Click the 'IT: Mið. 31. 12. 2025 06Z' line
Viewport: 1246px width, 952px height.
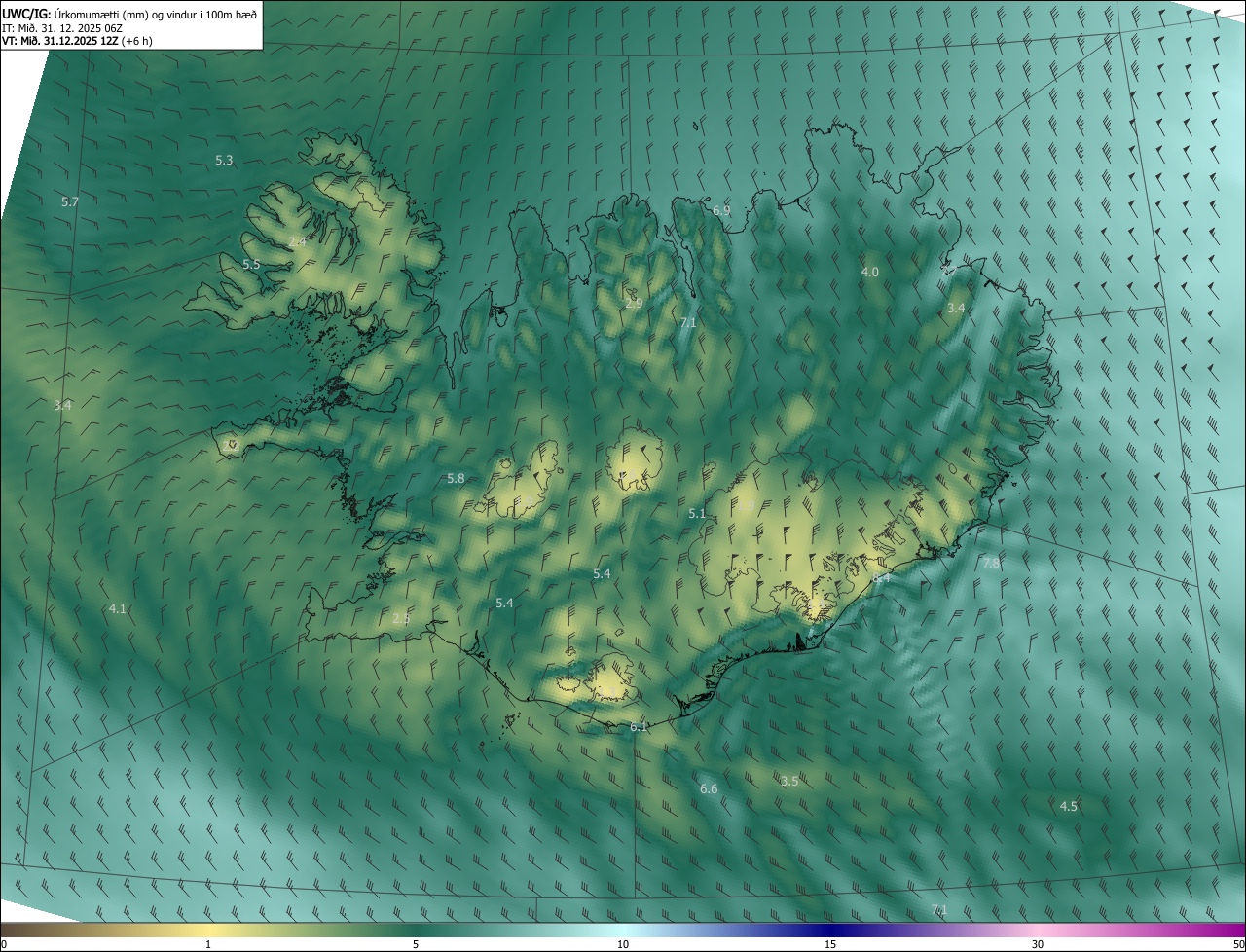point(61,27)
